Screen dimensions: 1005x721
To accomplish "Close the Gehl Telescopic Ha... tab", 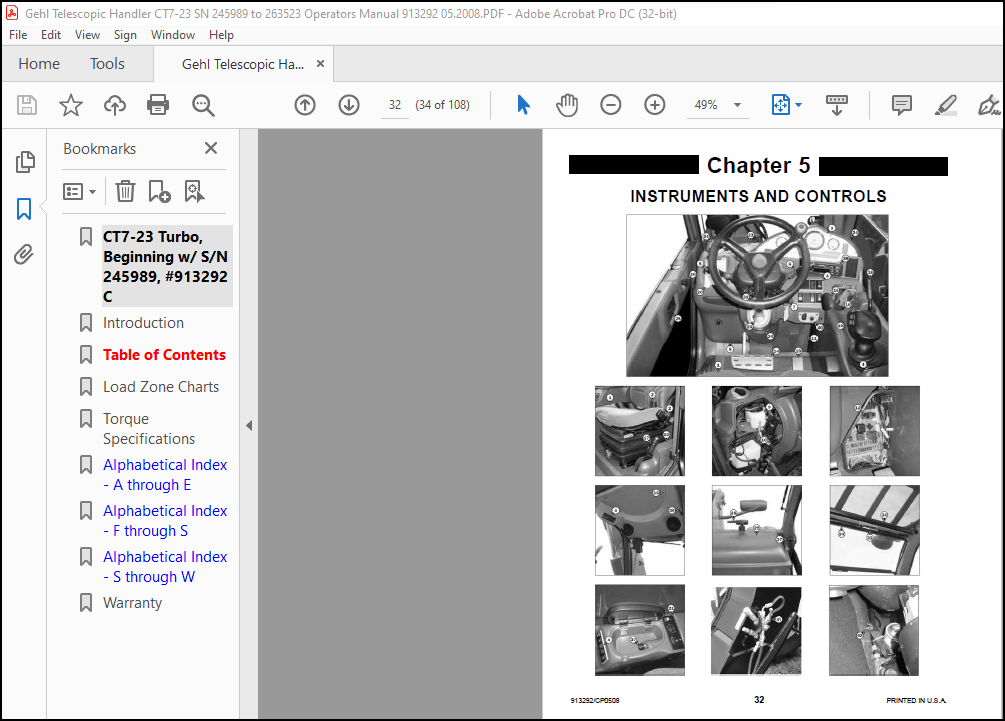I will [x=320, y=63].
